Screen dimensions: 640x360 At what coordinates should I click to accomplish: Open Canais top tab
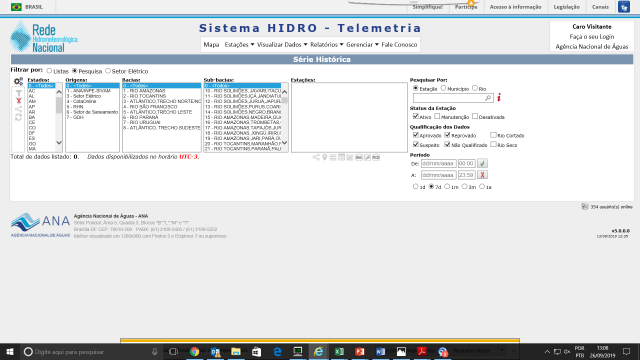(600, 7)
